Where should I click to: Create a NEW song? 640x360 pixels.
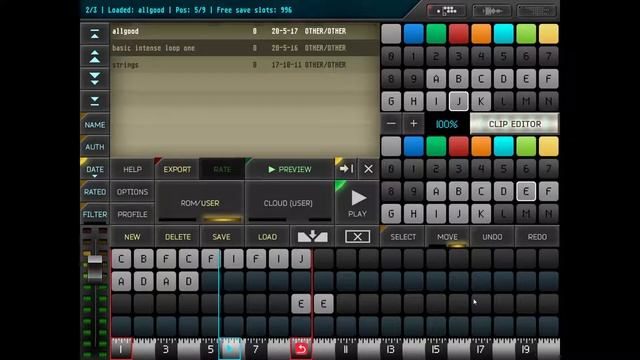pyautogui.click(x=132, y=237)
